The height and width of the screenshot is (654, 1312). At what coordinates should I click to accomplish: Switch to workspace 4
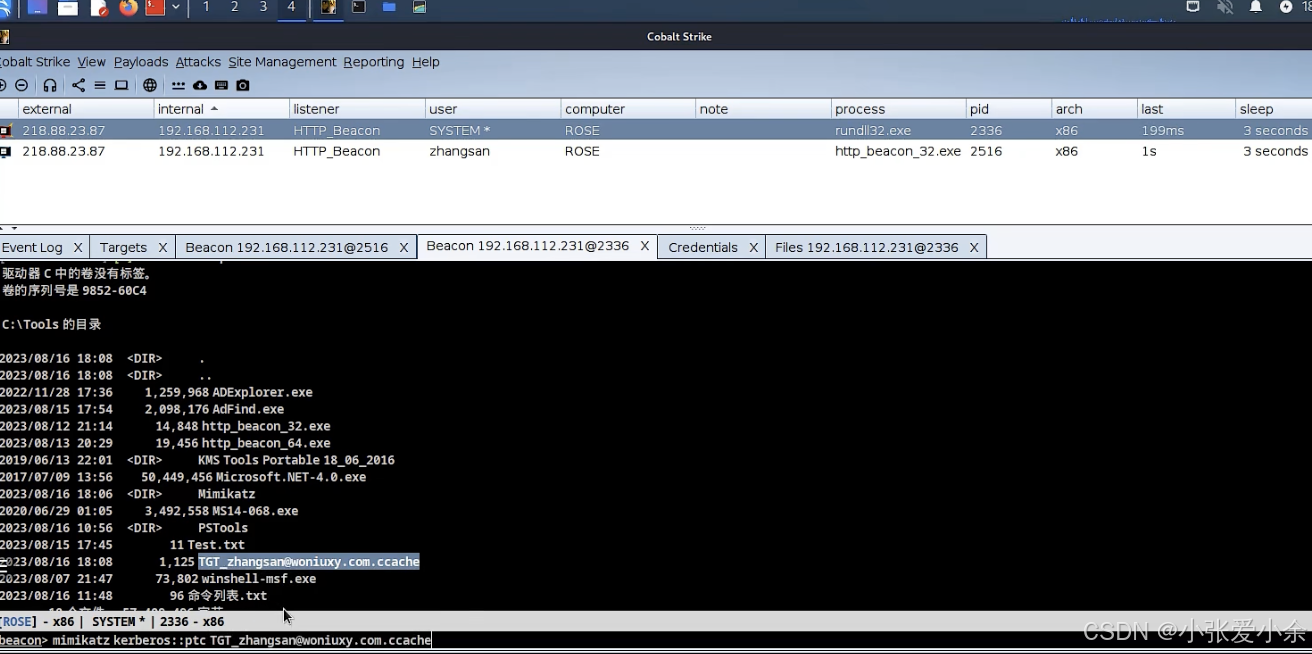(x=292, y=8)
